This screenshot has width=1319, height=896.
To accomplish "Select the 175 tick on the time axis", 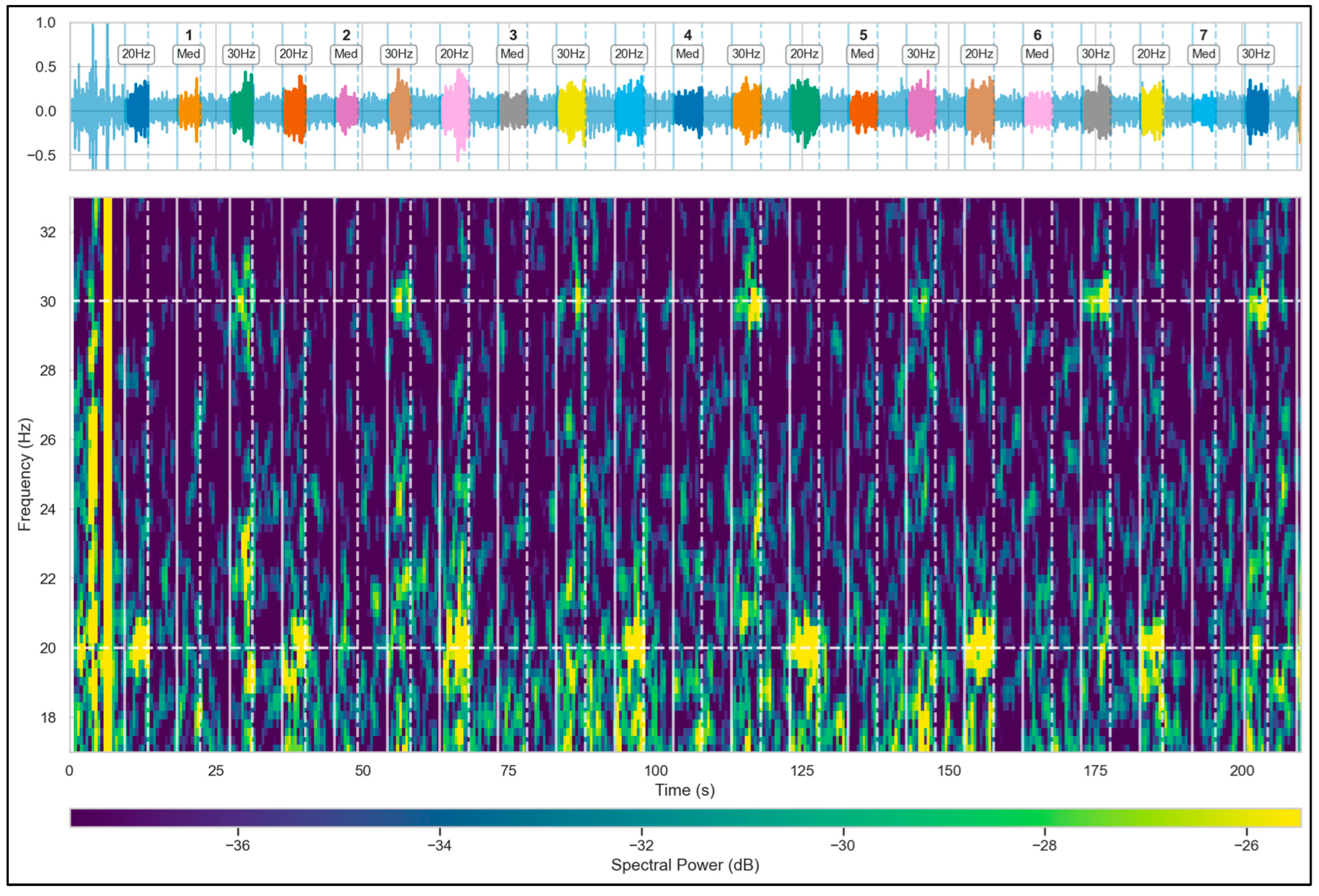I will [x=1096, y=771].
